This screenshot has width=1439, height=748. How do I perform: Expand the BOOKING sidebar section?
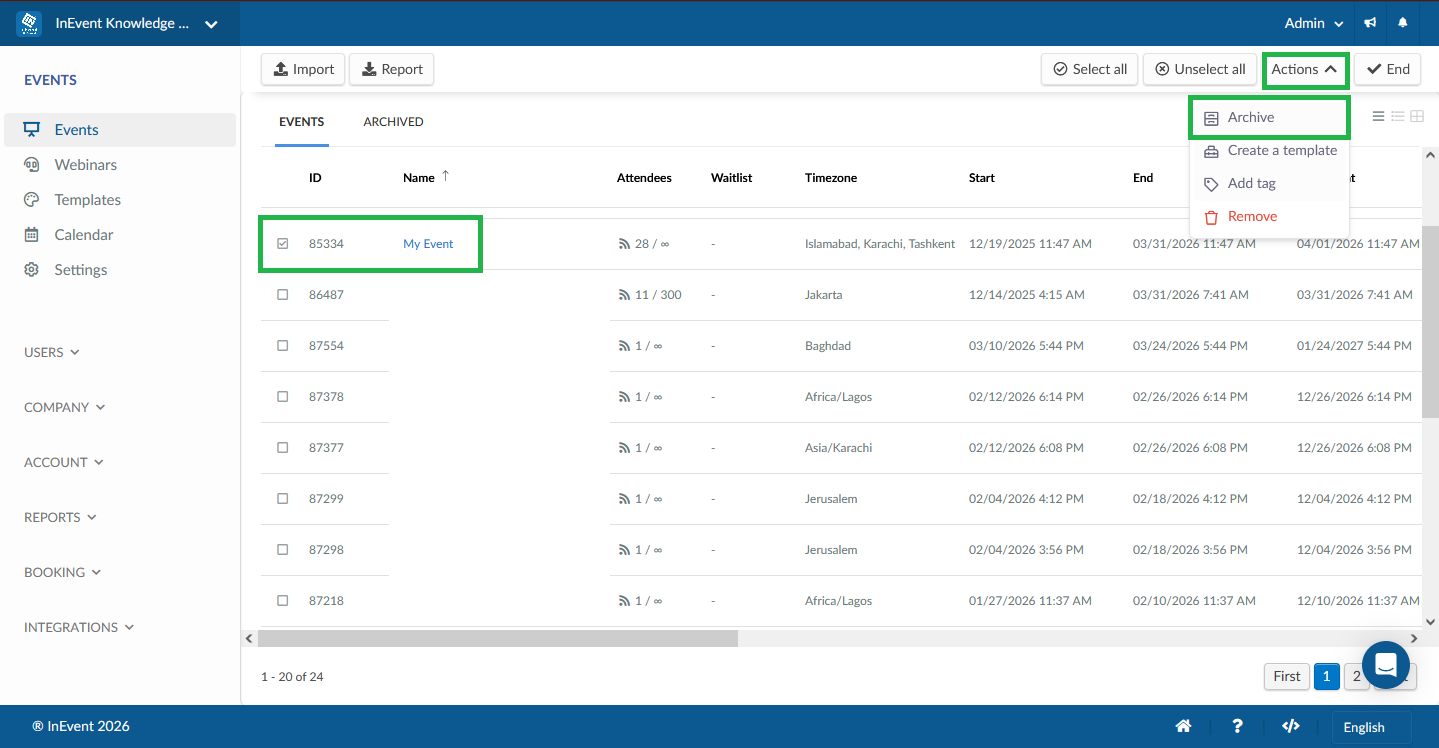click(x=62, y=572)
